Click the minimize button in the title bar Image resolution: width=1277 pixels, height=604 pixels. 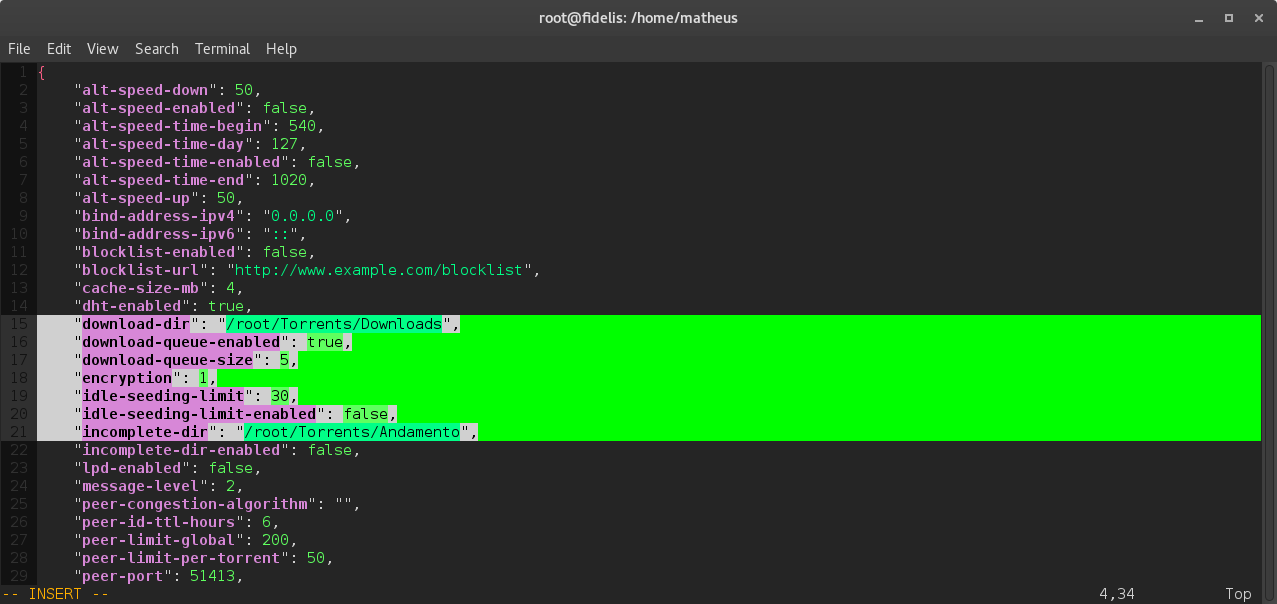coord(1197,17)
